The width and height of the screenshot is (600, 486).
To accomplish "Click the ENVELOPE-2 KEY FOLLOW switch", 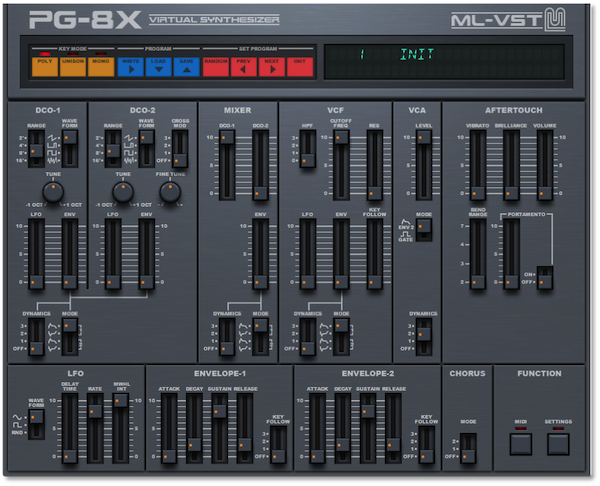I will pyautogui.click(x=426, y=445).
